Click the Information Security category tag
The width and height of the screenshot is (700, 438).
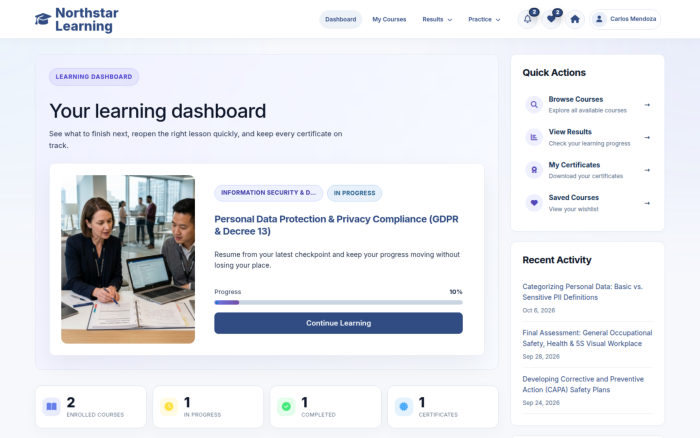[x=268, y=193]
